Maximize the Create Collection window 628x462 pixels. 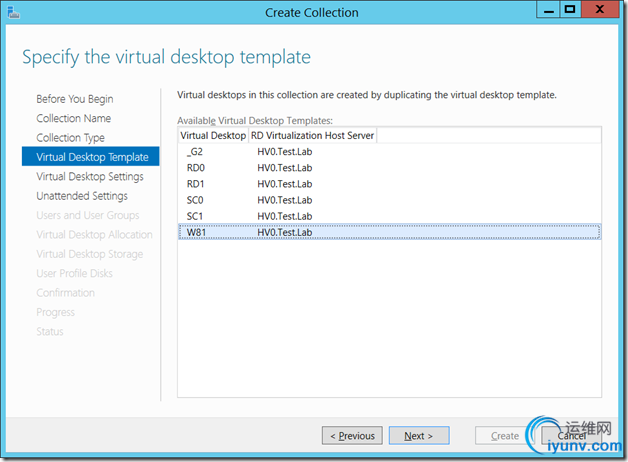coord(570,10)
